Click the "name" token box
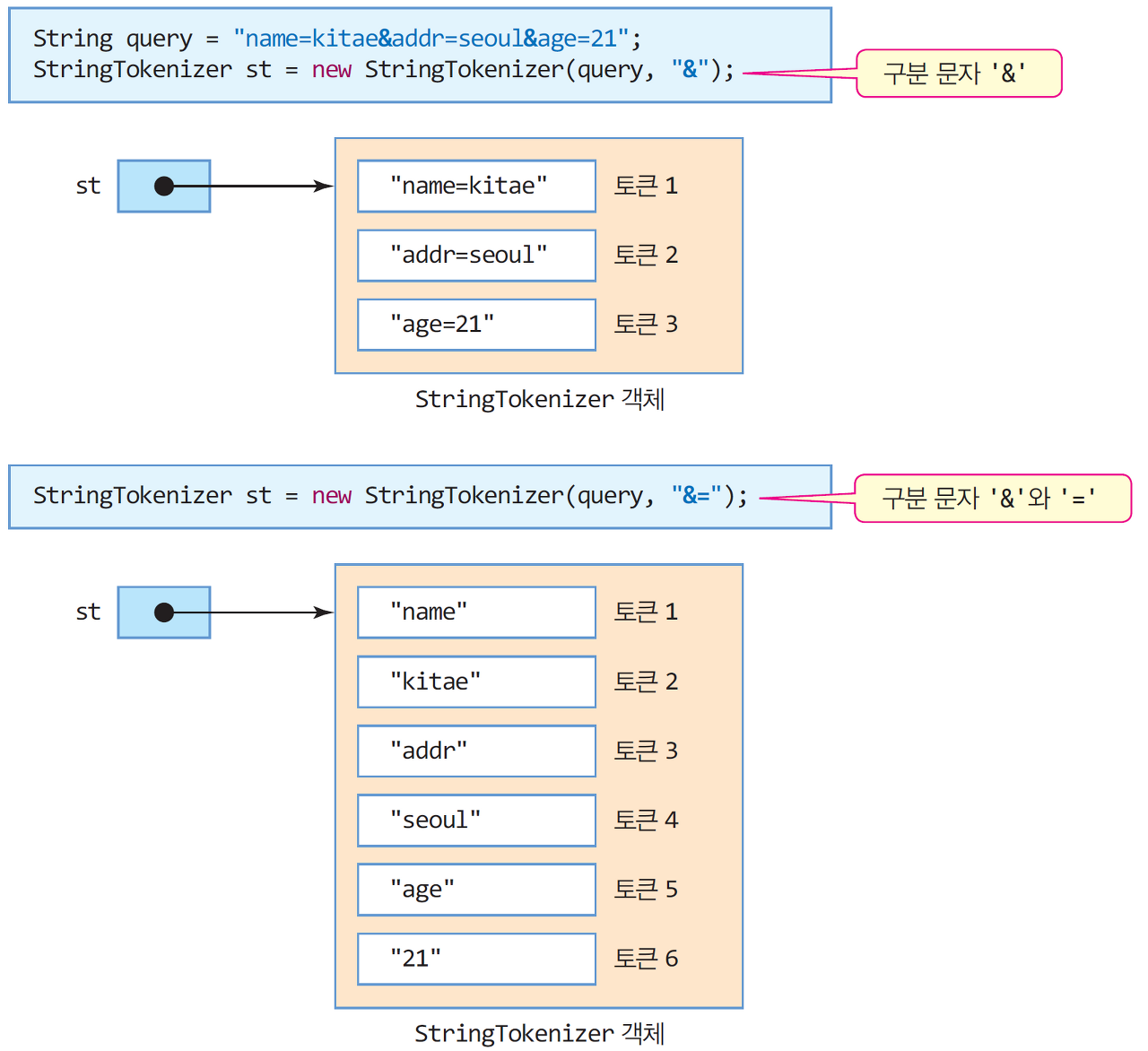The image size is (1148, 1051). click(476, 612)
